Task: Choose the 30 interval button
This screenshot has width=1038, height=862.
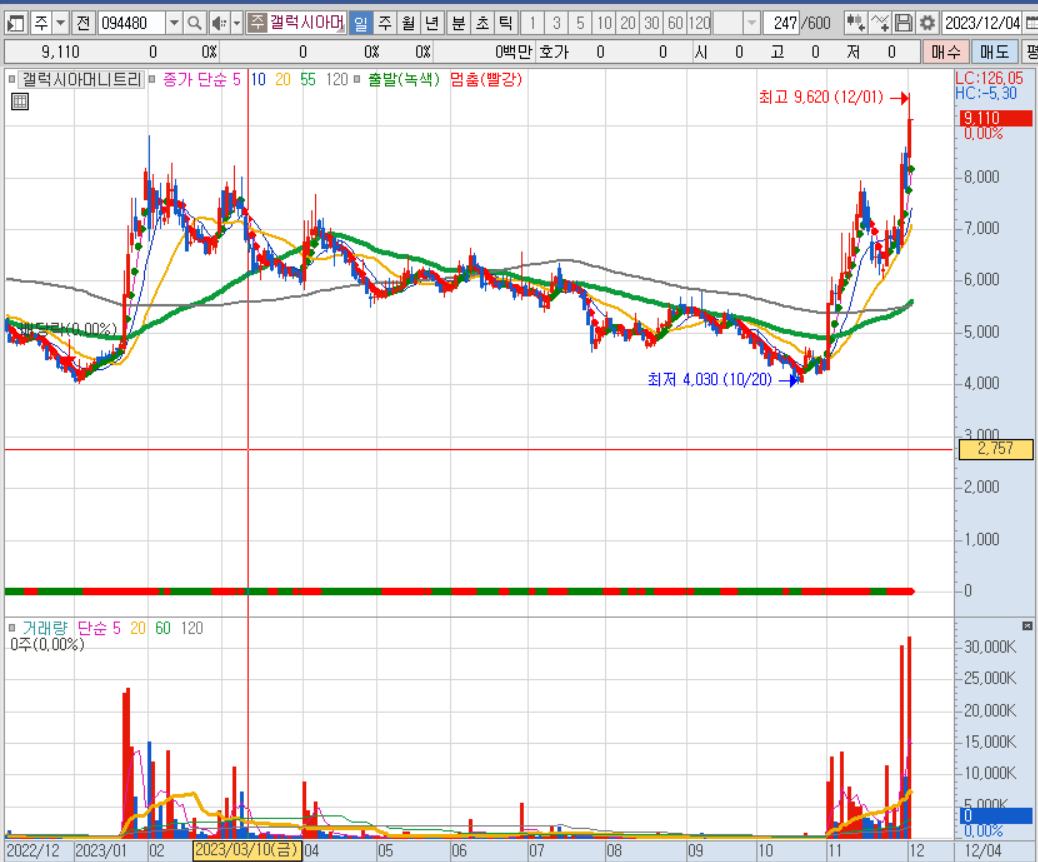Action: tap(651, 23)
